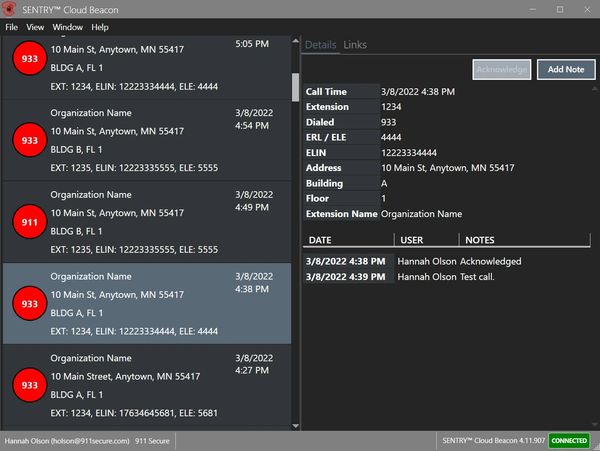Click the '3/8/2022 4:27 PM' call timestamp

tap(254, 364)
